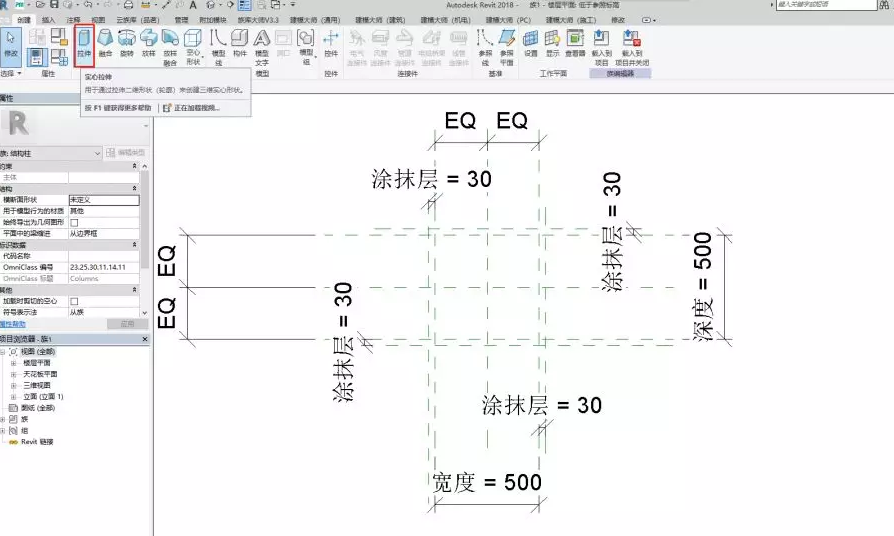
Task: Click the keyword search input box
Action: point(826,5)
